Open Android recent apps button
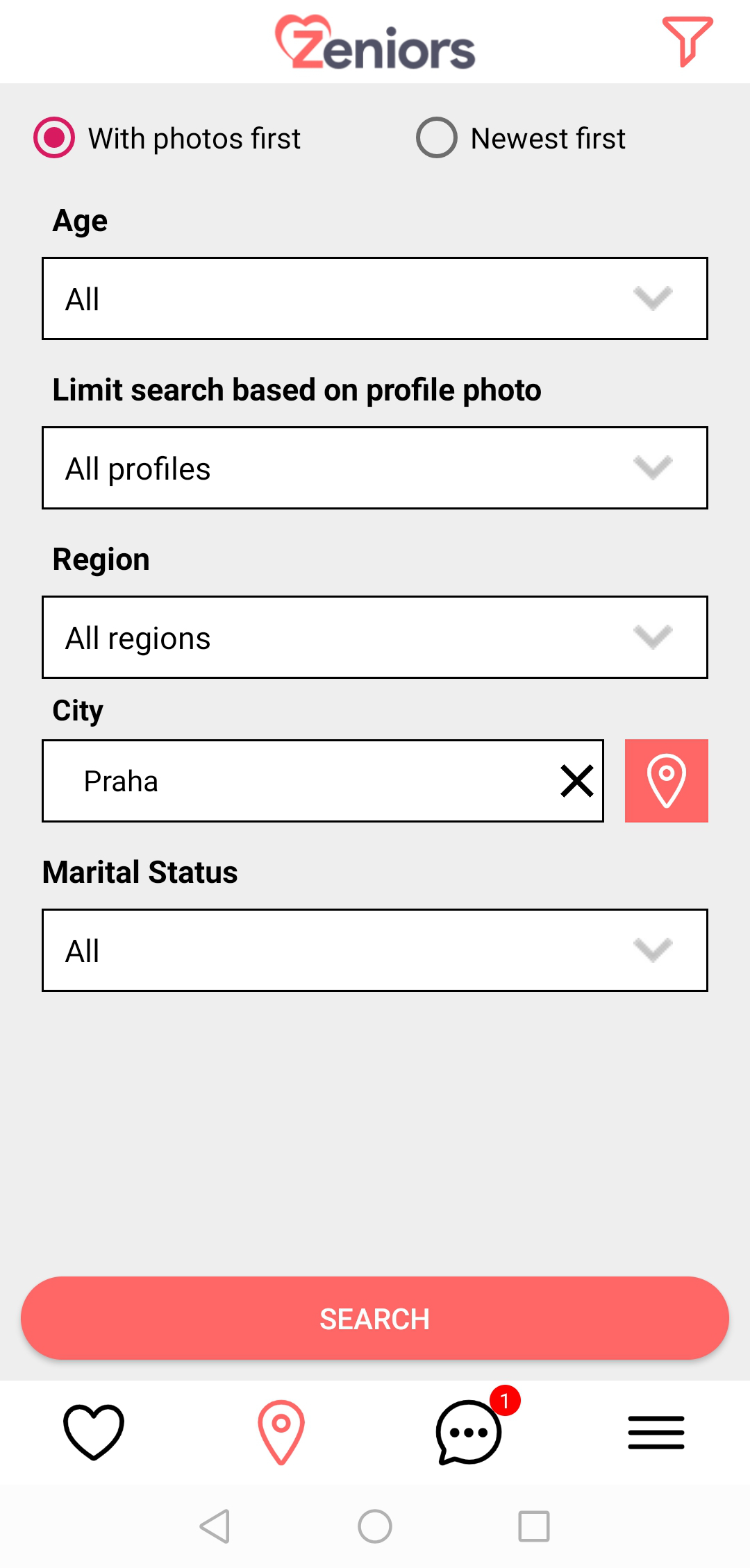The height and width of the screenshot is (1568, 750). (534, 1526)
